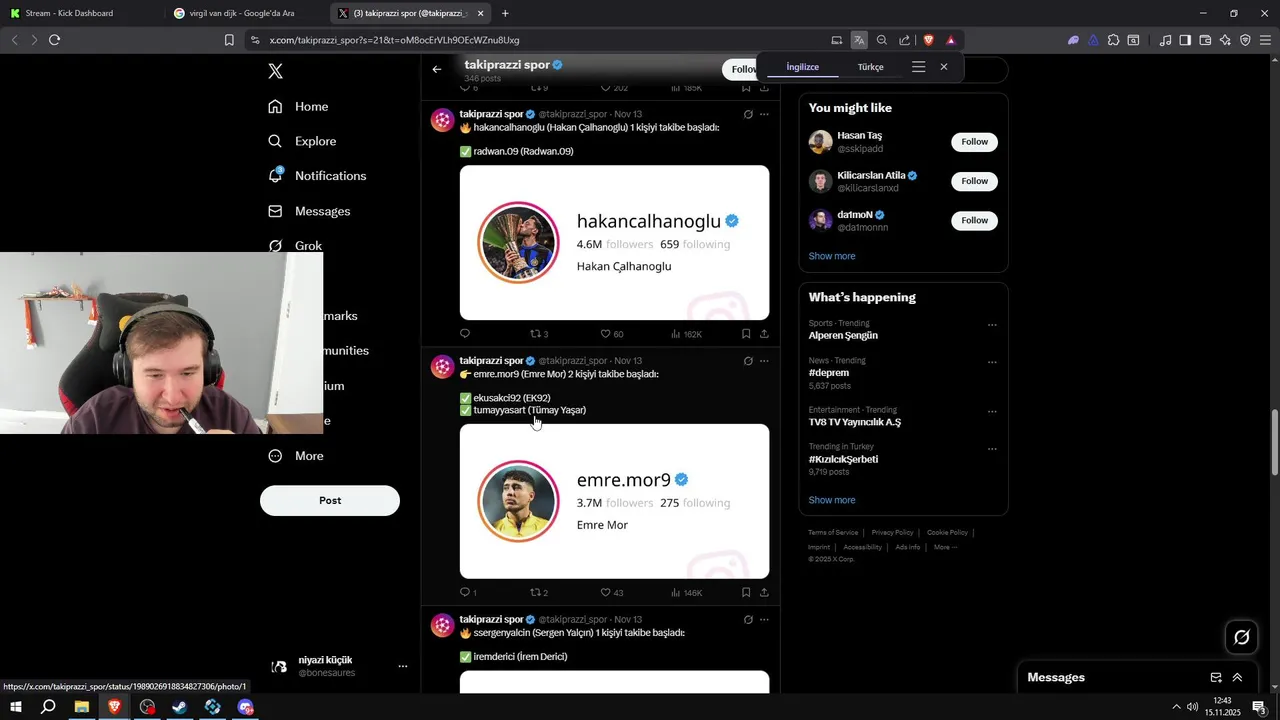Bookmark this page from the address bar
The height and width of the screenshot is (720, 1280).
(229, 40)
